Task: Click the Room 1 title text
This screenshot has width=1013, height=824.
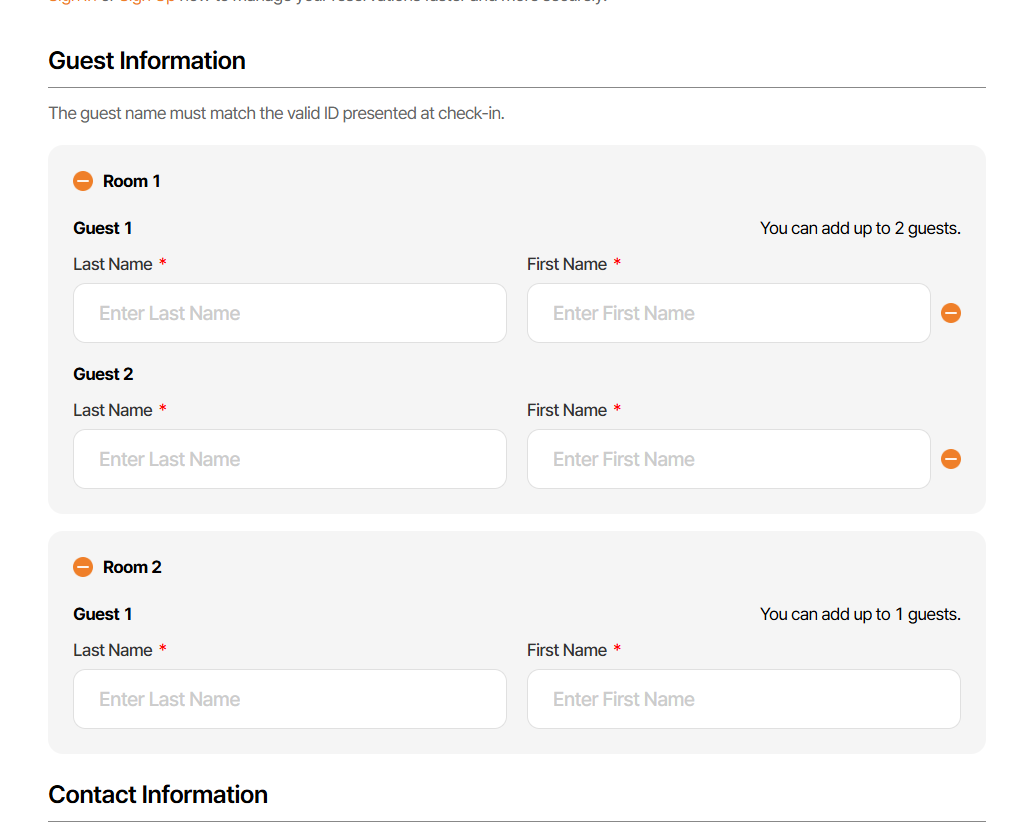Action: [132, 181]
